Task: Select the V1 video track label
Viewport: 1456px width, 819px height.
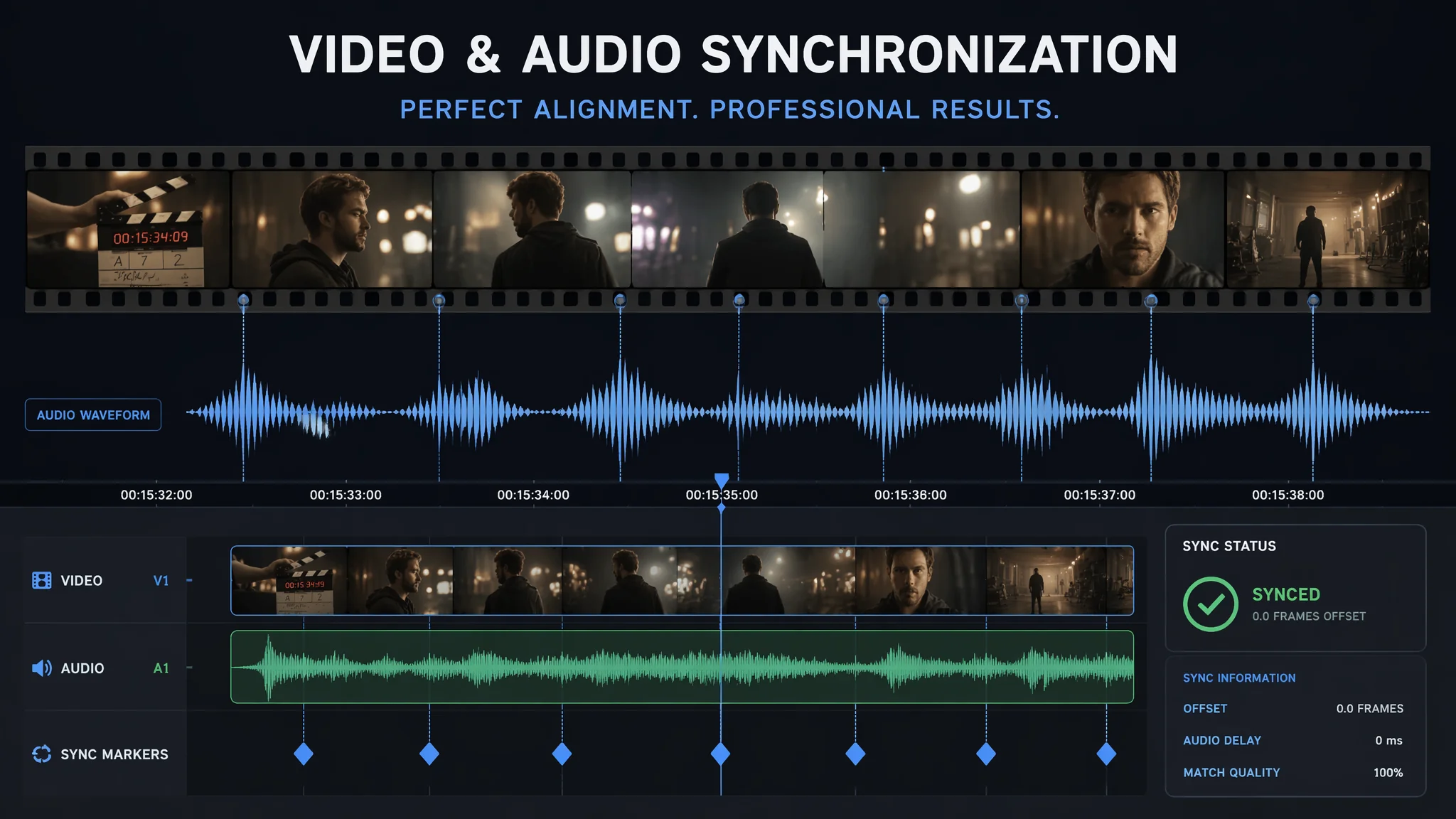Action: click(x=161, y=581)
